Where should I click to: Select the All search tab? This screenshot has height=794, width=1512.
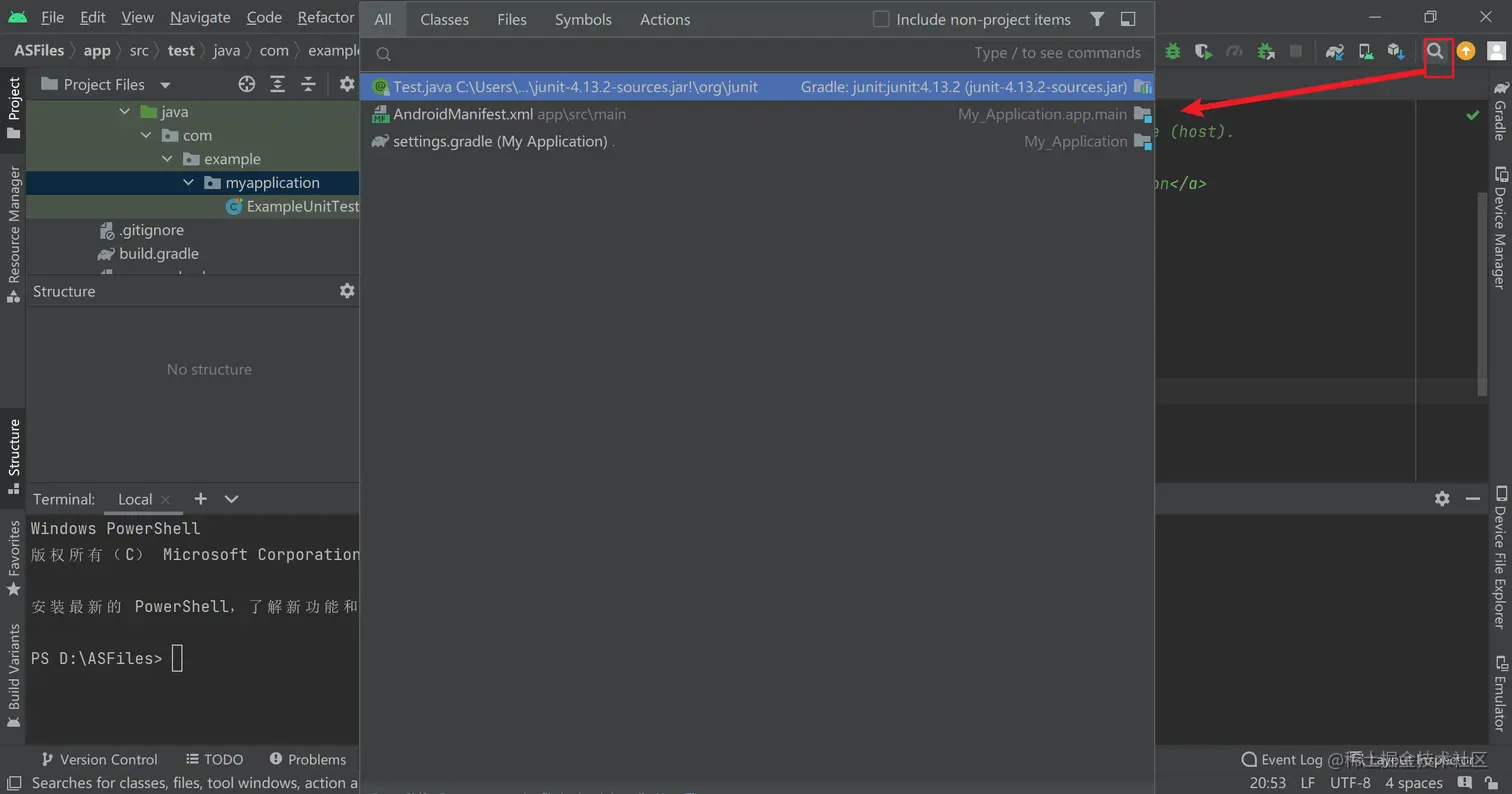coord(383,19)
